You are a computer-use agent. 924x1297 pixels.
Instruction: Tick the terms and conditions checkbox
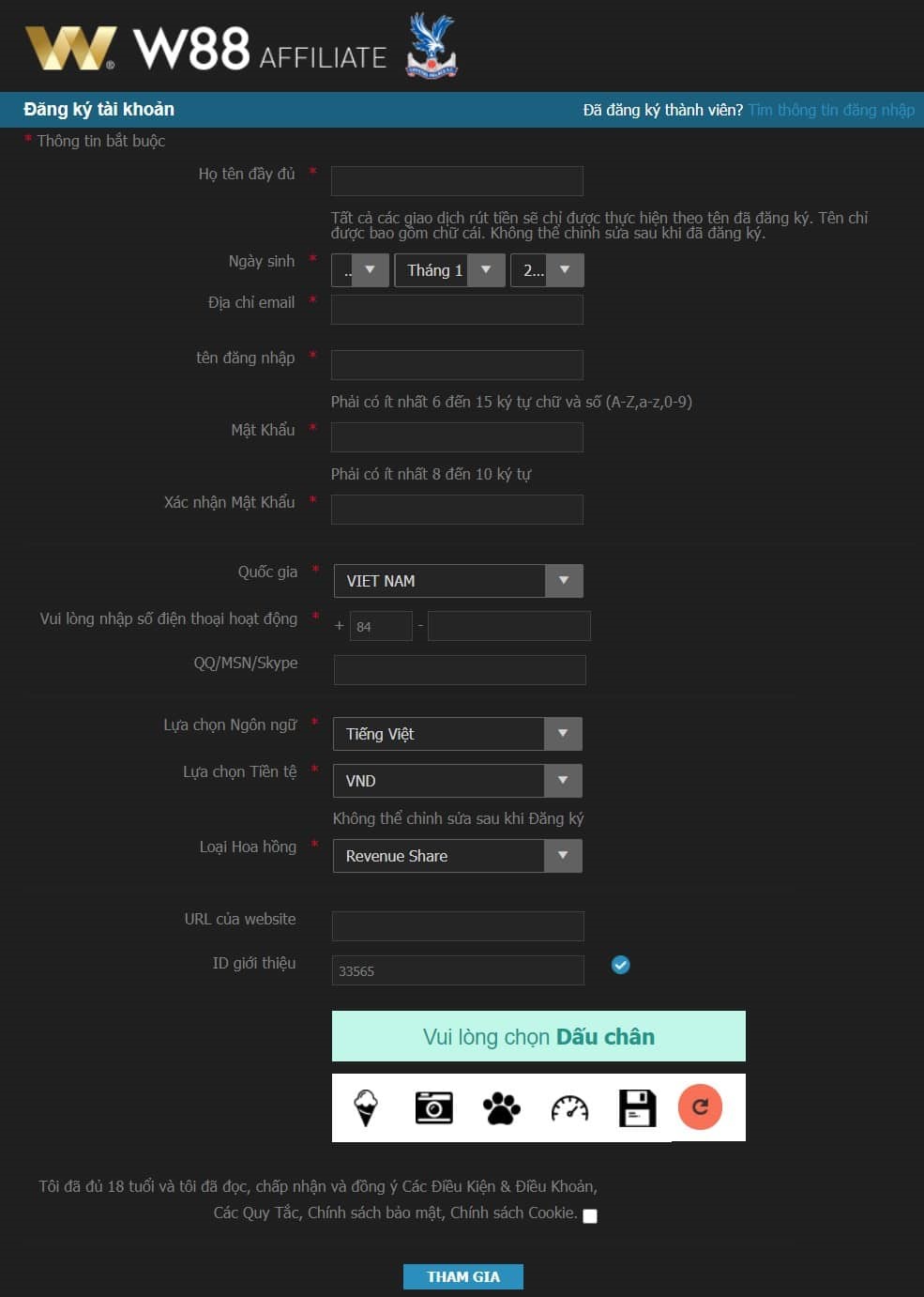tap(590, 1215)
